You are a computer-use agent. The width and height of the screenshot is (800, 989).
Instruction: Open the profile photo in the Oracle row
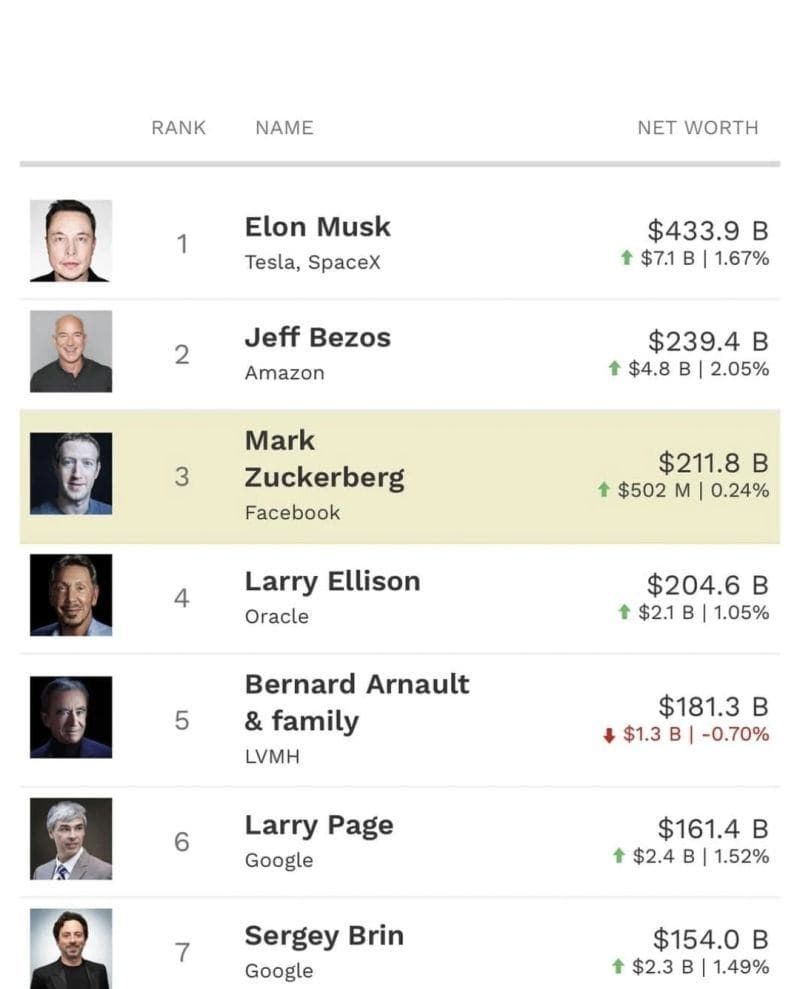[x=71, y=596]
